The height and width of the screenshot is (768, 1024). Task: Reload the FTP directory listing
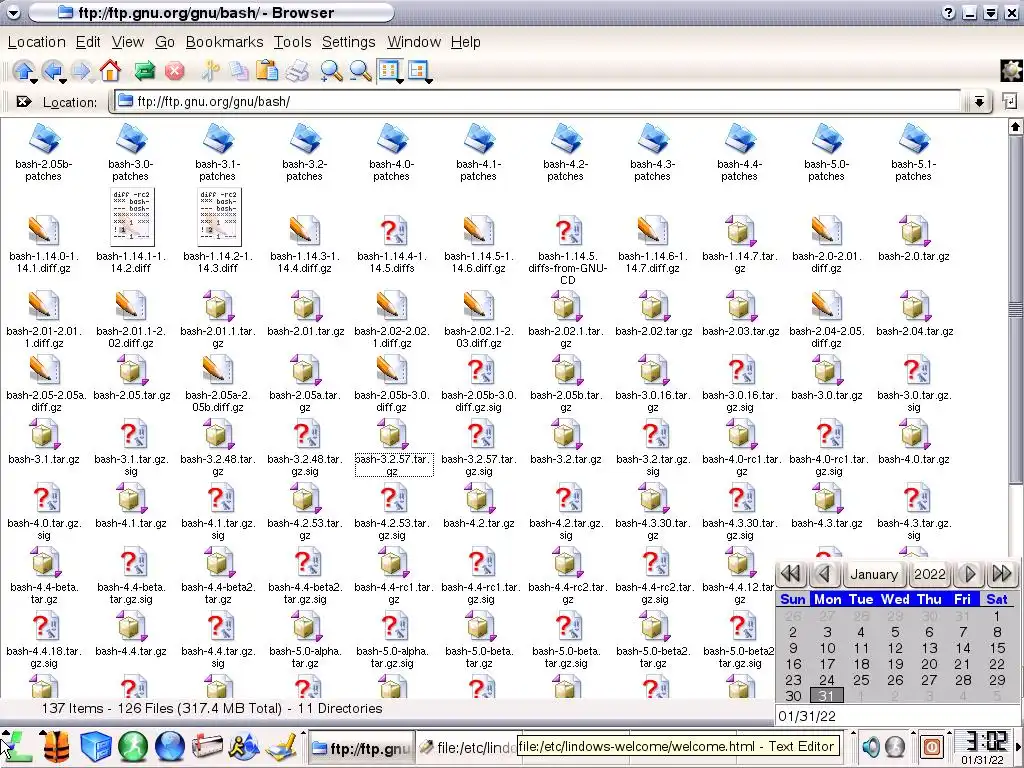[x=144, y=71]
